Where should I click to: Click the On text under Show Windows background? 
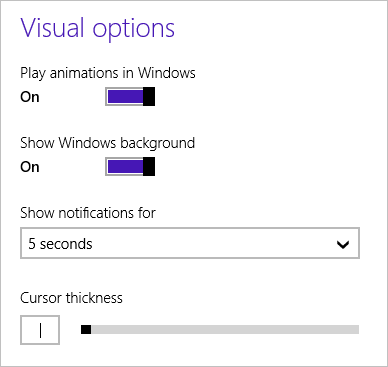pos(30,167)
